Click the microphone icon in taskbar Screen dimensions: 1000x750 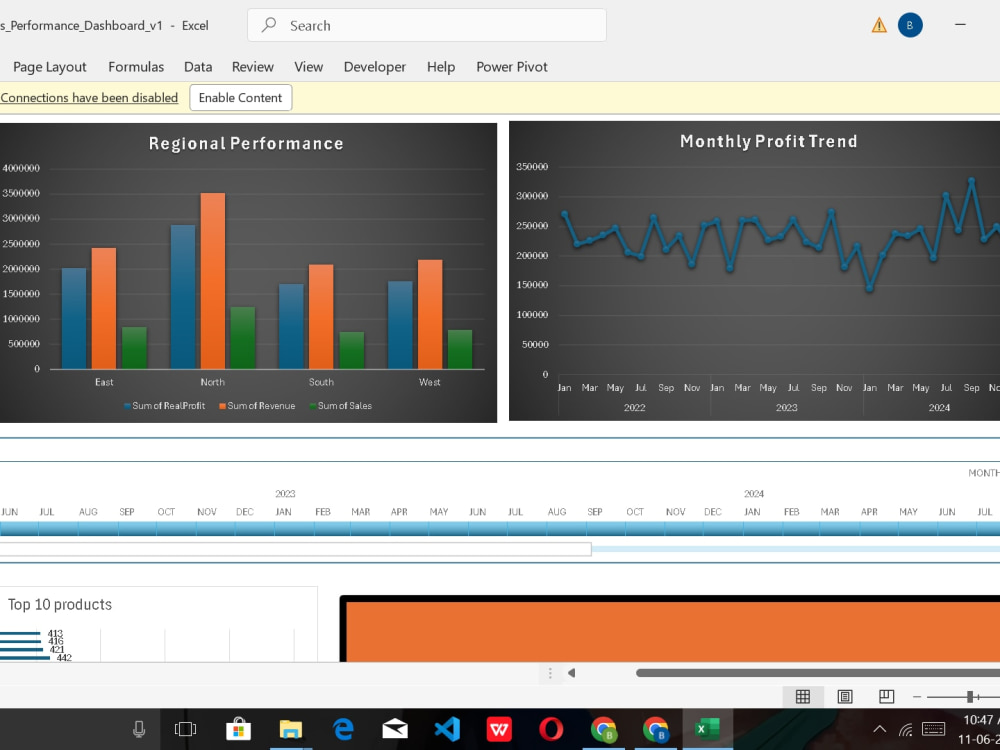[138, 728]
